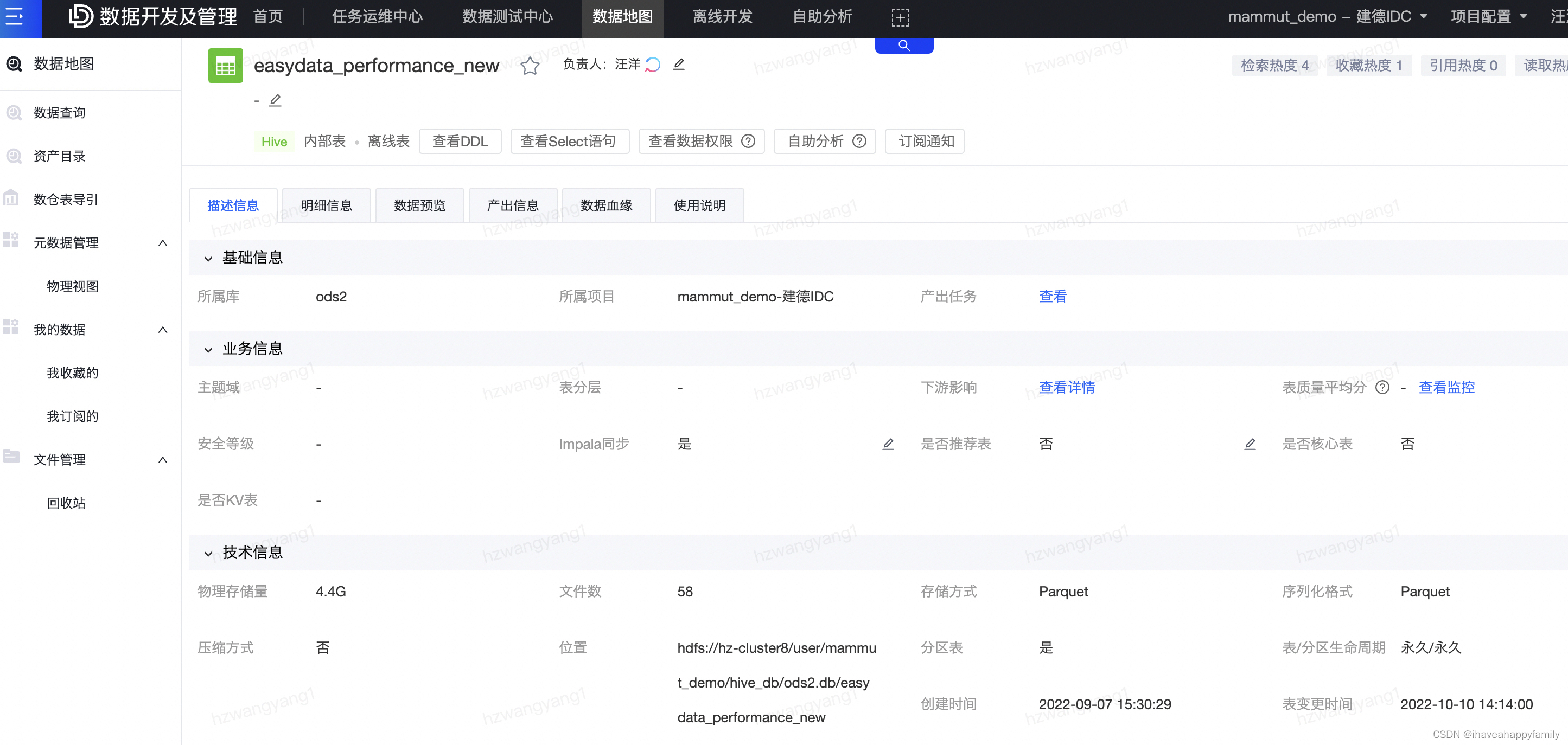Collapse 元数据管理 in the sidebar

[163, 243]
